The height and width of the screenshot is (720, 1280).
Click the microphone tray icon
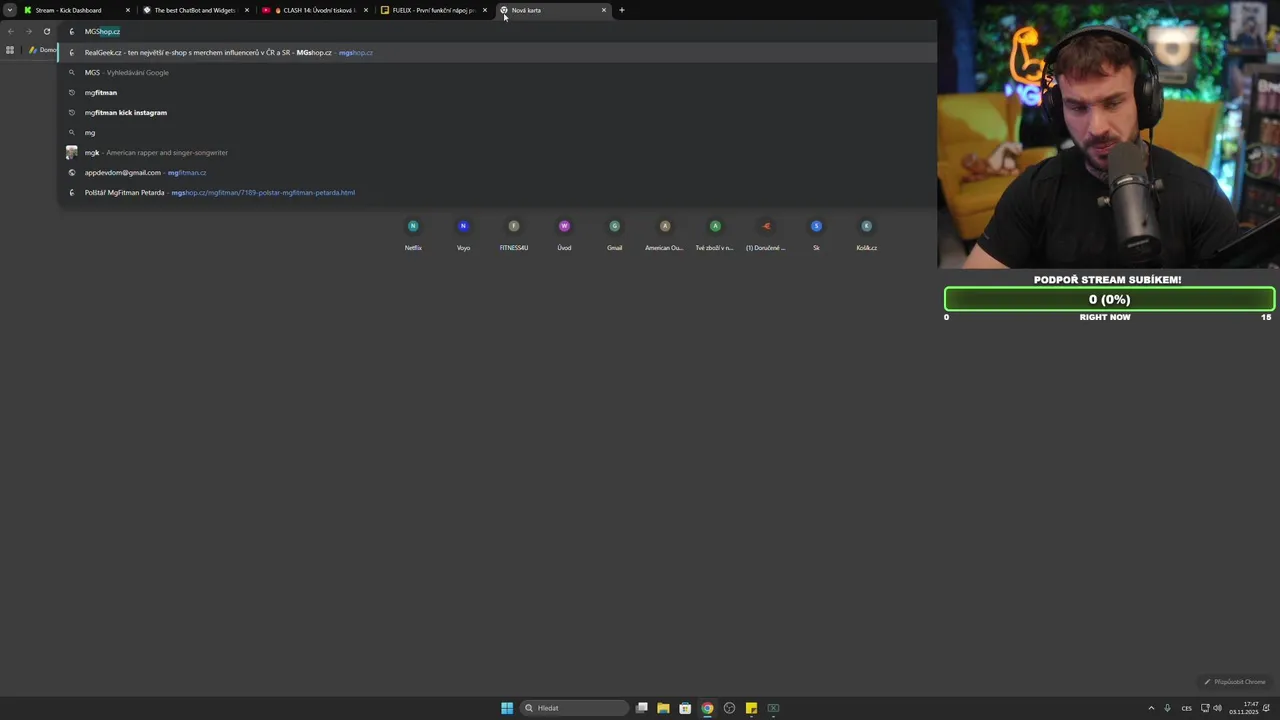pyautogui.click(x=1167, y=708)
